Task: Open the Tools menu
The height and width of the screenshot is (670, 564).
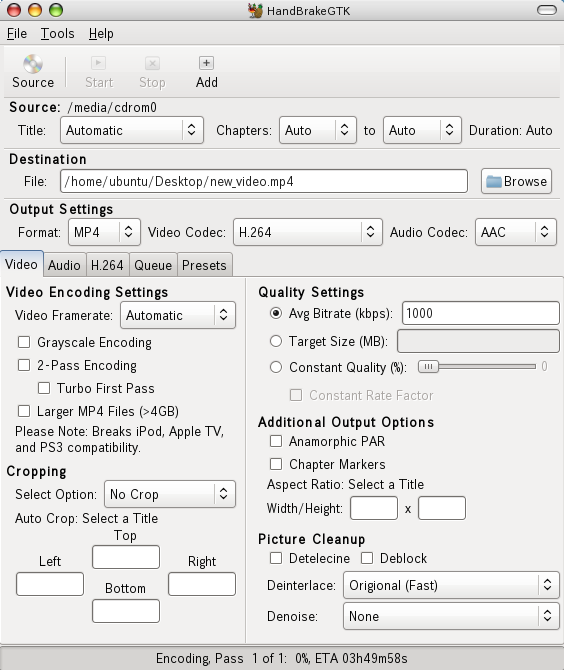Action: [57, 33]
